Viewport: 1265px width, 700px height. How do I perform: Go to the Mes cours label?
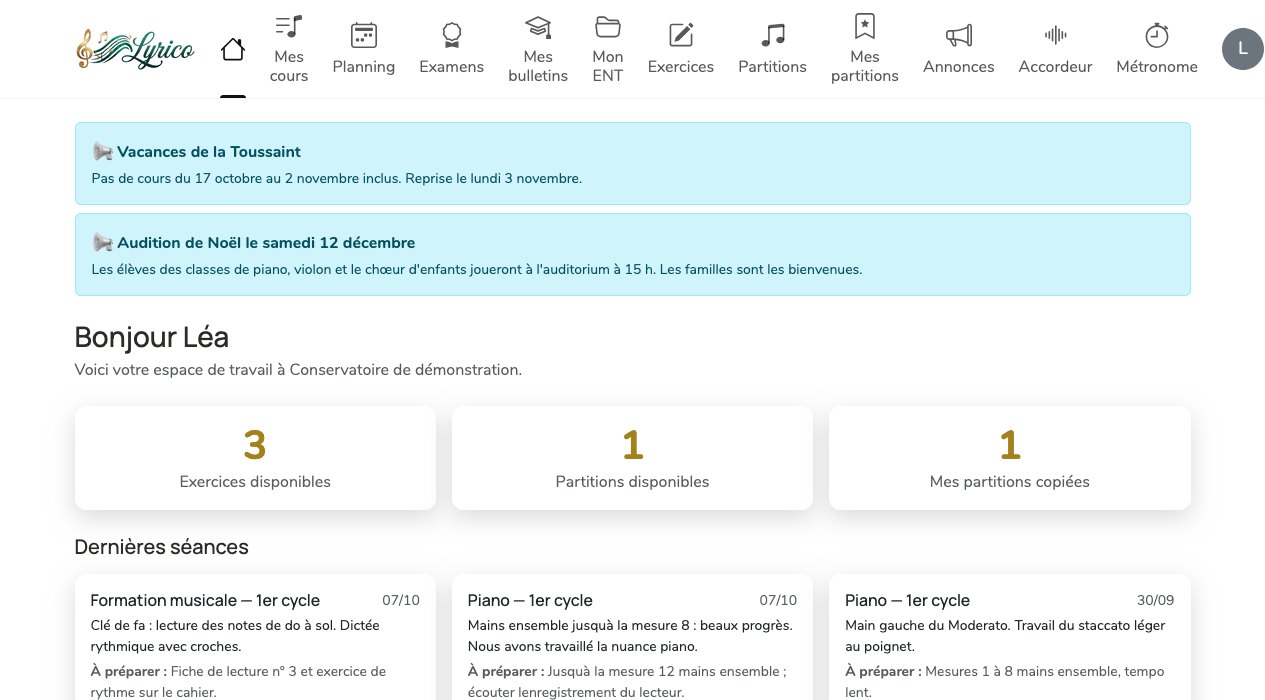click(289, 67)
